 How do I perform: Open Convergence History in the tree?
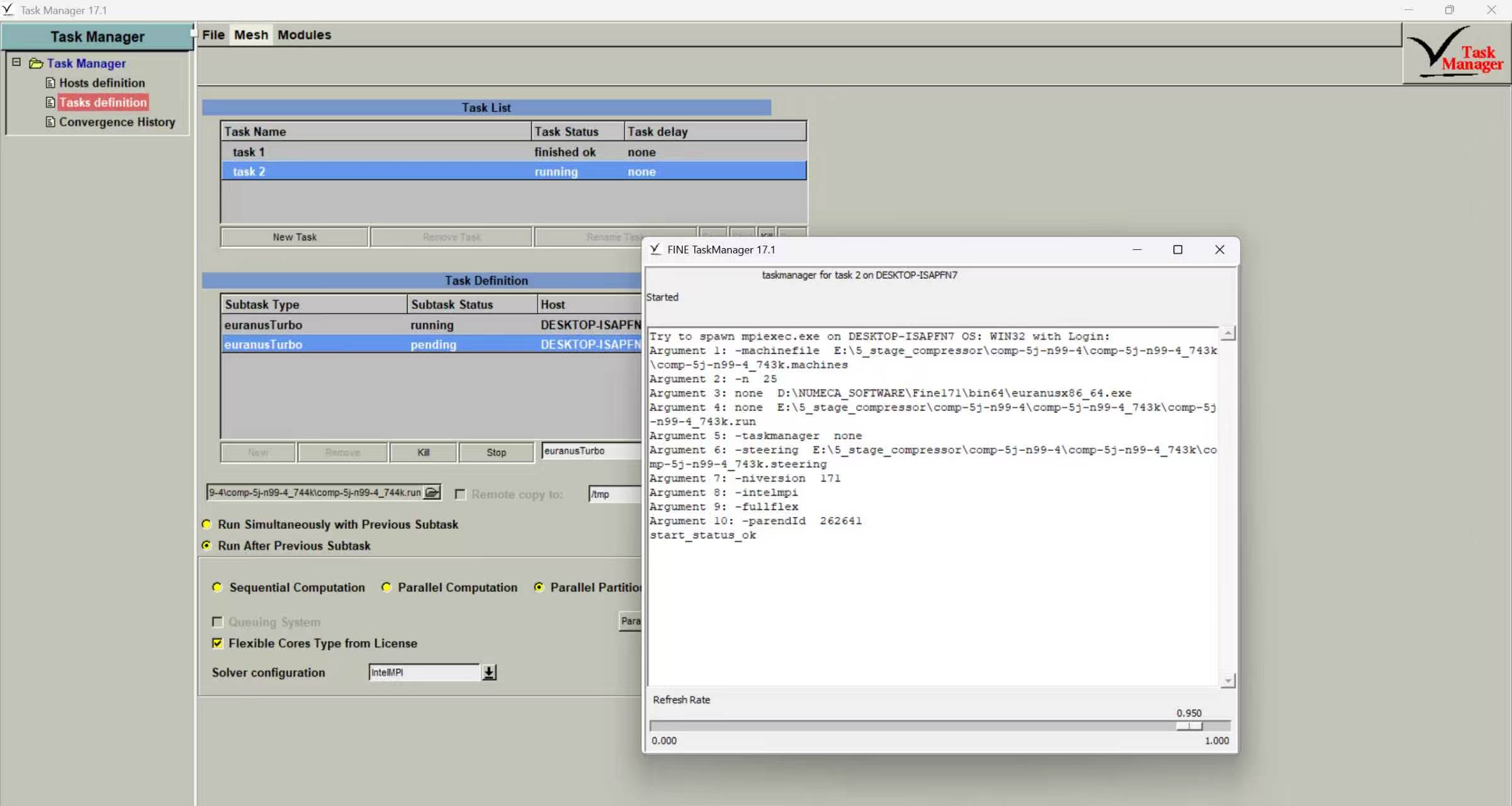[x=117, y=122]
